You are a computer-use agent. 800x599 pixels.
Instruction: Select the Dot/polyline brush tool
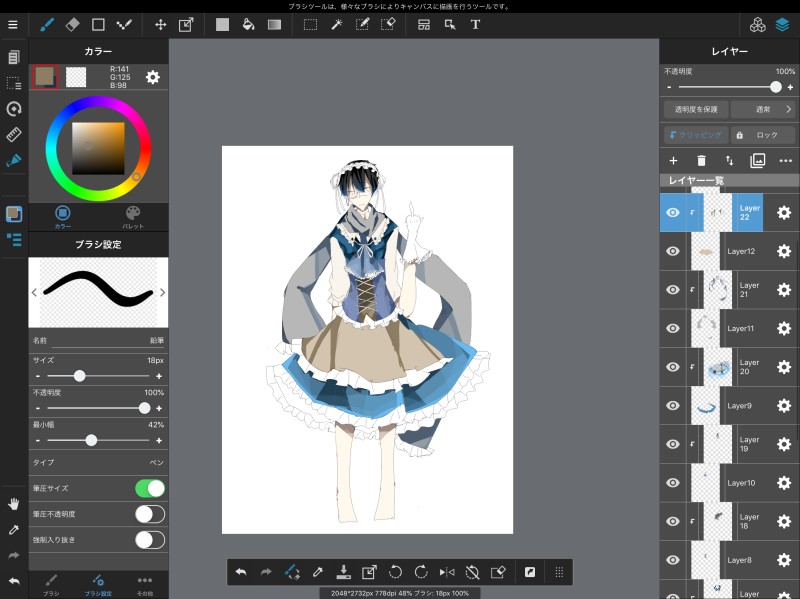pyautogui.click(x=124, y=24)
